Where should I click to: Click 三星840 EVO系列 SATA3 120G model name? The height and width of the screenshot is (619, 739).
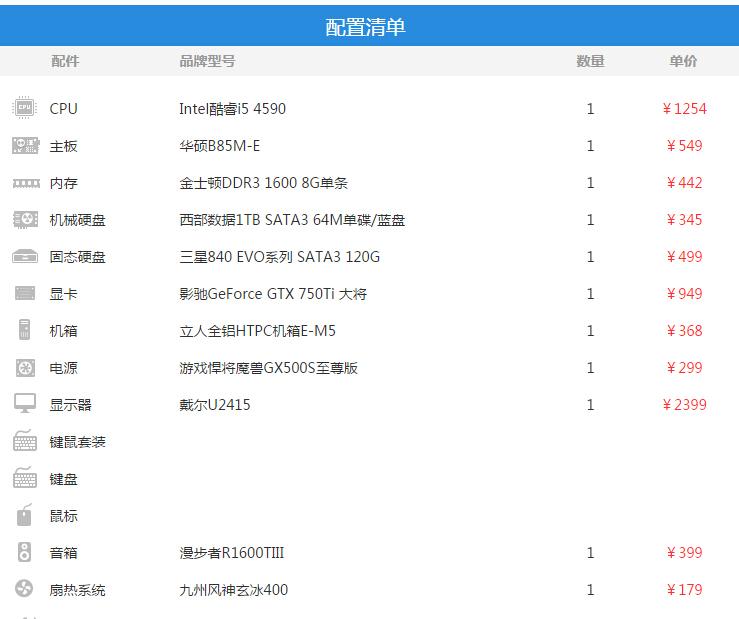[x=279, y=256]
